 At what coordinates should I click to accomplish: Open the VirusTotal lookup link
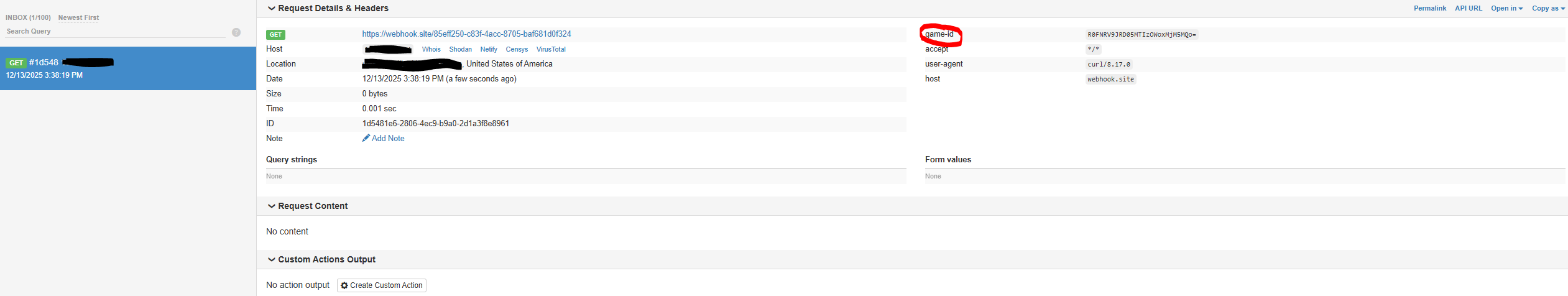pyautogui.click(x=551, y=49)
